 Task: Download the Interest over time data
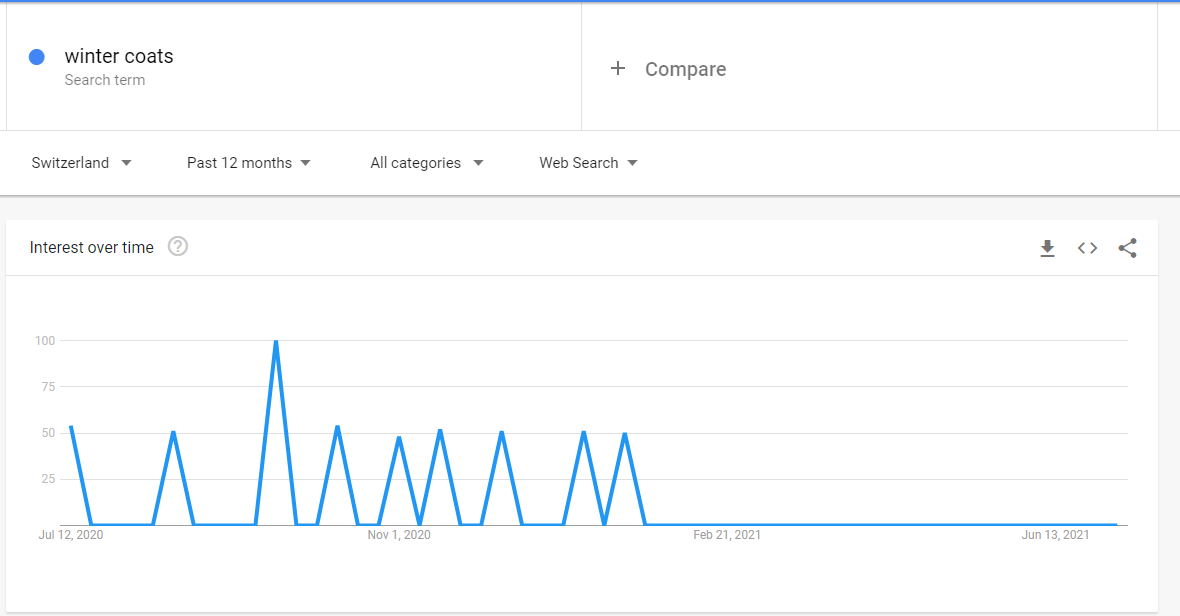click(1047, 248)
